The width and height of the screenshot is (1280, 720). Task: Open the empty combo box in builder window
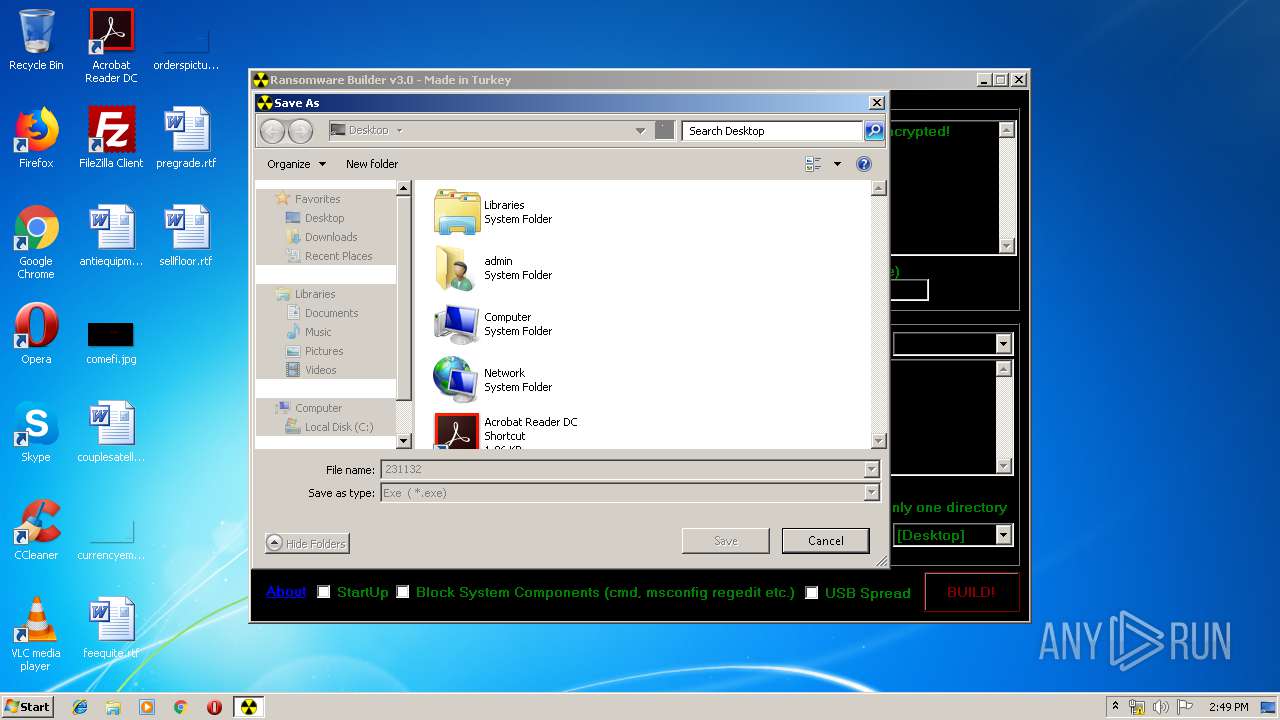click(x=1004, y=344)
